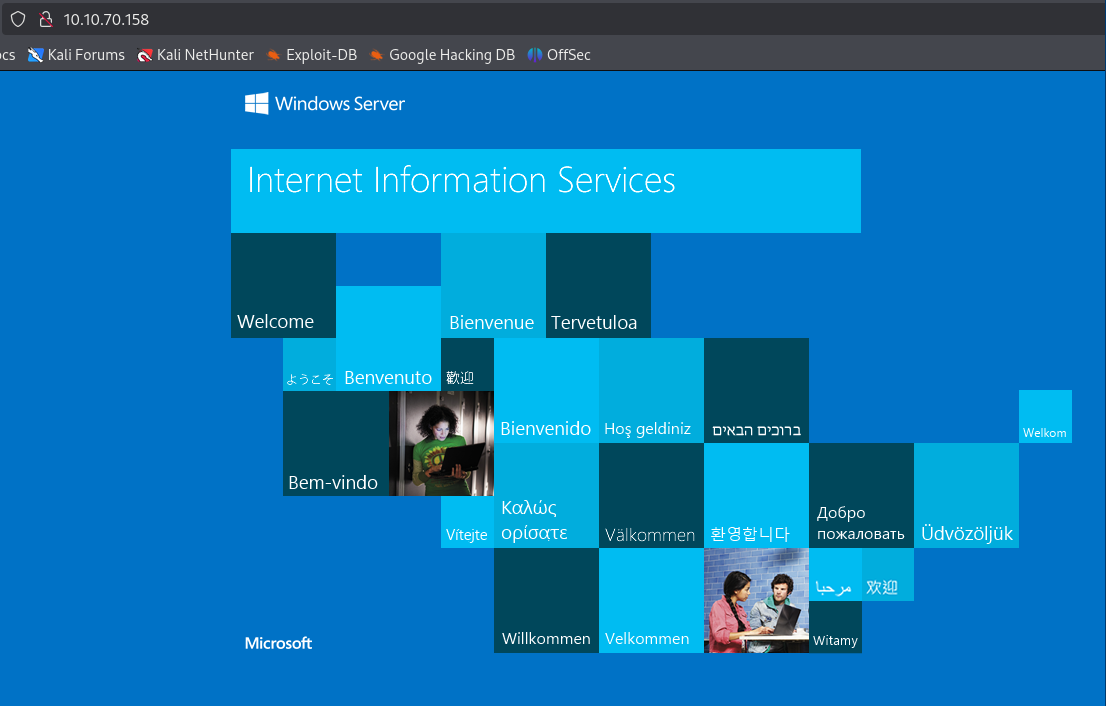Screen dimensions: 1106x706
Task: Click the Tervetuloa tile
Action: [598, 286]
